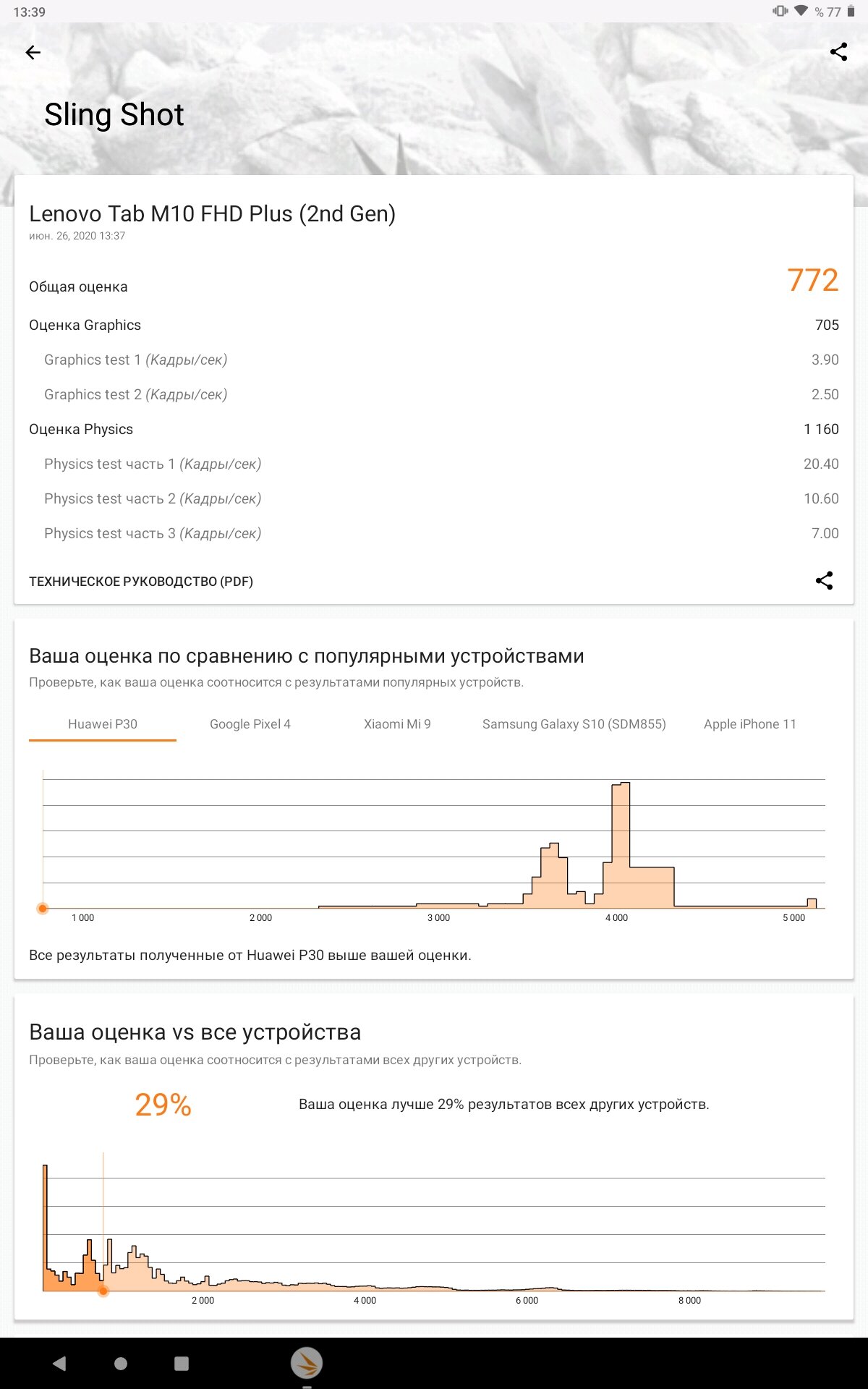Tap the recent apps square button

click(x=182, y=1364)
